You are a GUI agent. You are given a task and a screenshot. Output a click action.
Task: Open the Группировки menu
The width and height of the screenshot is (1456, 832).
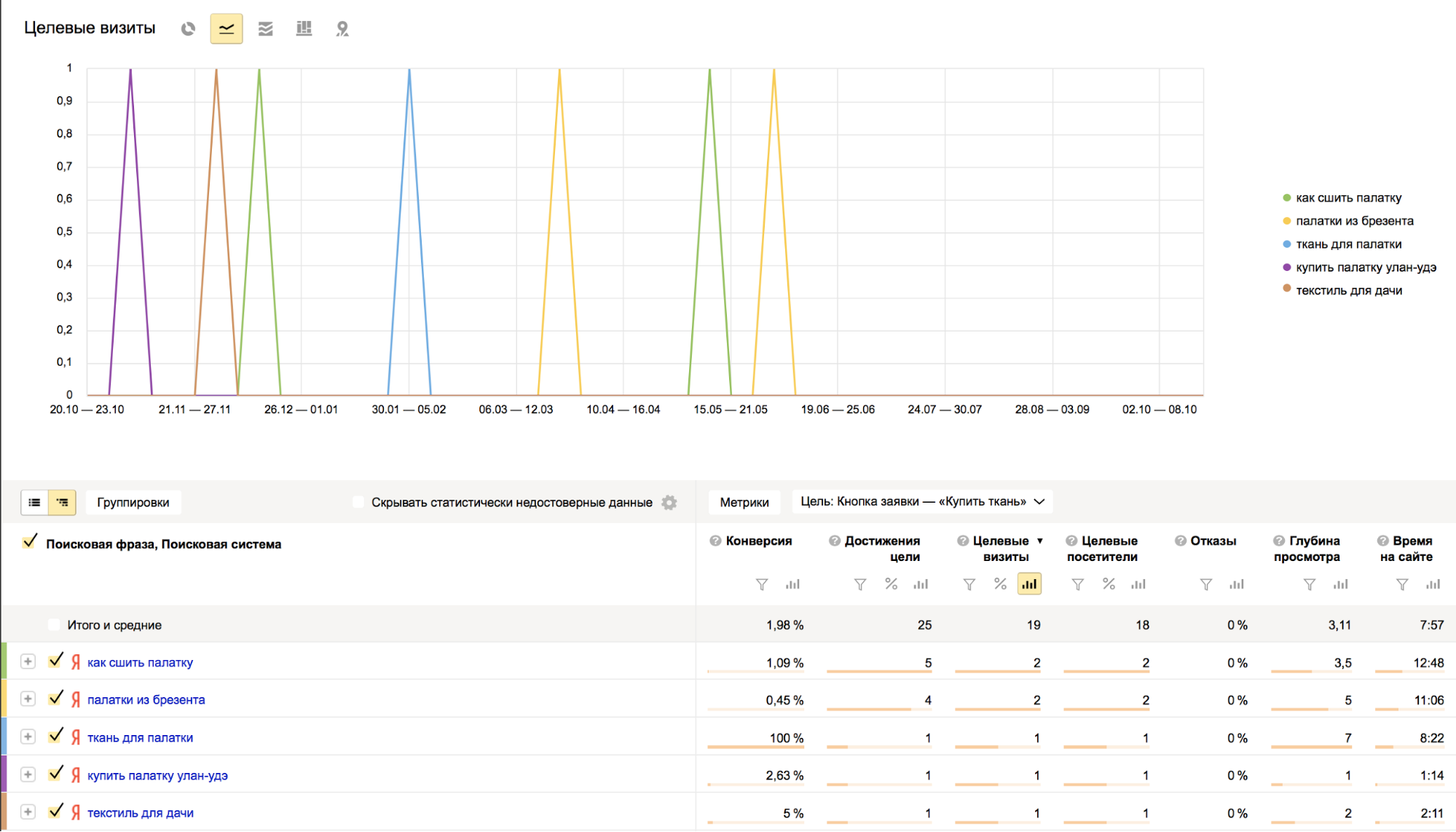pos(133,503)
